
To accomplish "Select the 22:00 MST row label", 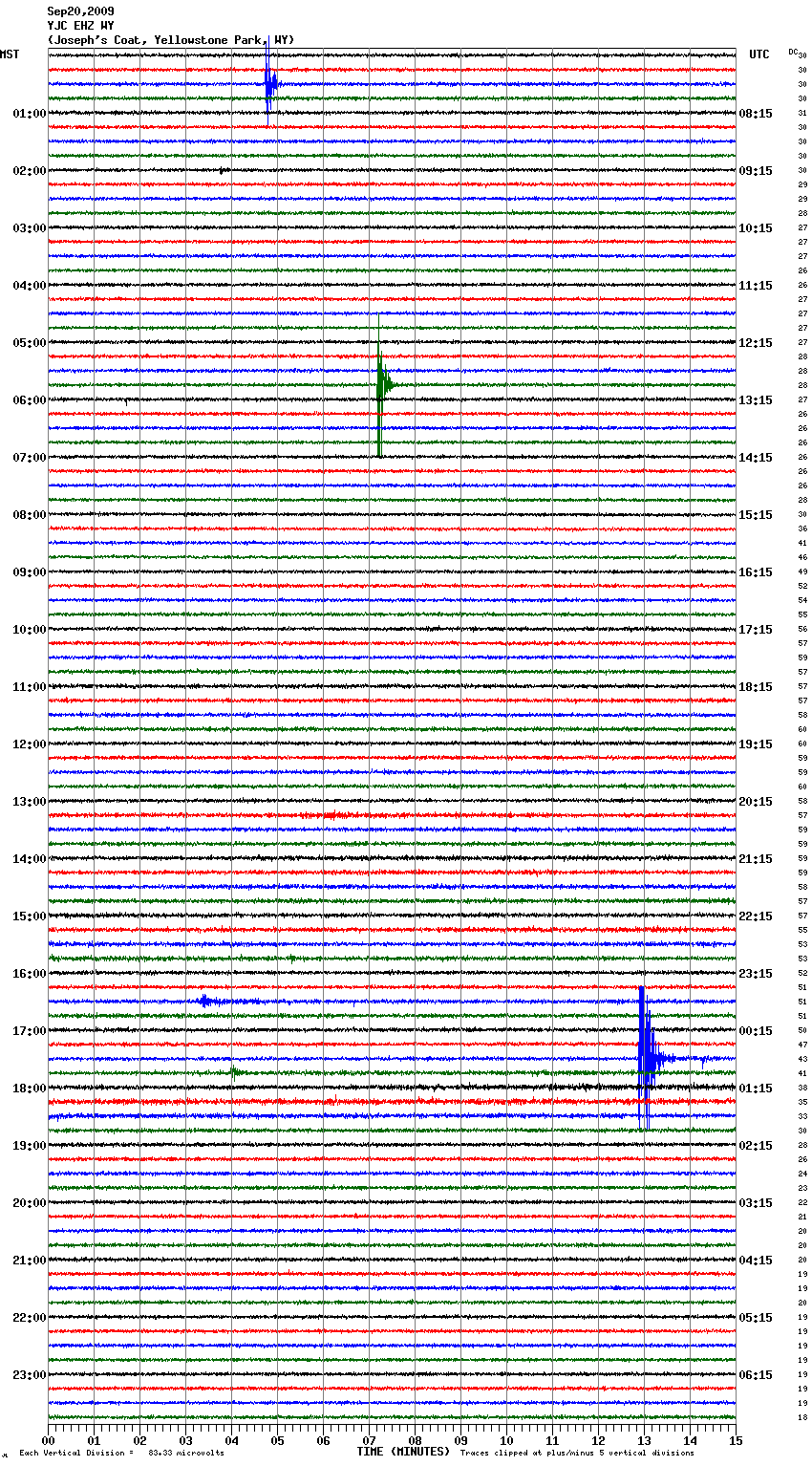I will pos(29,1318).
